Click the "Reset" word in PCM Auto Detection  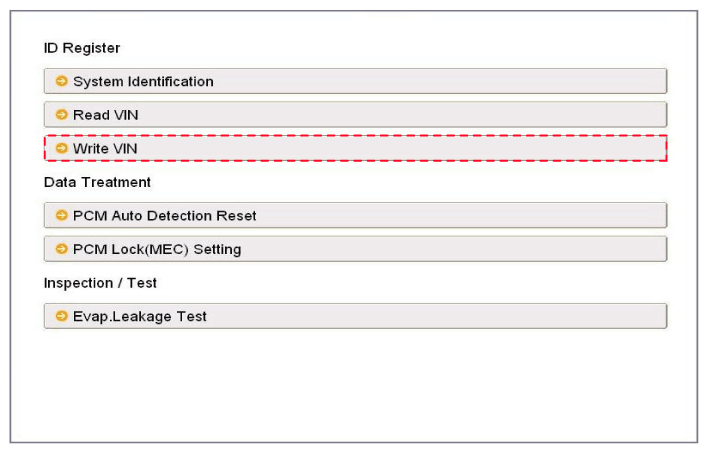tap(236, 216)
